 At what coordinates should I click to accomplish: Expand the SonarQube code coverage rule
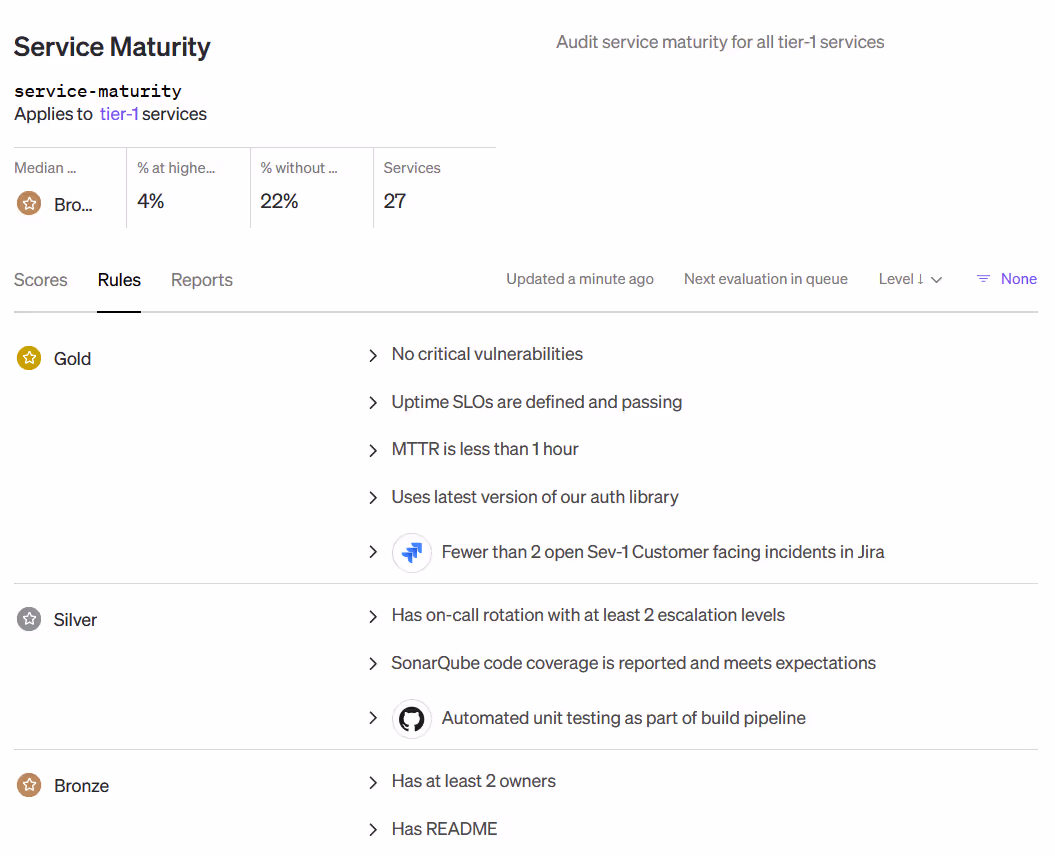pos(373,664)
